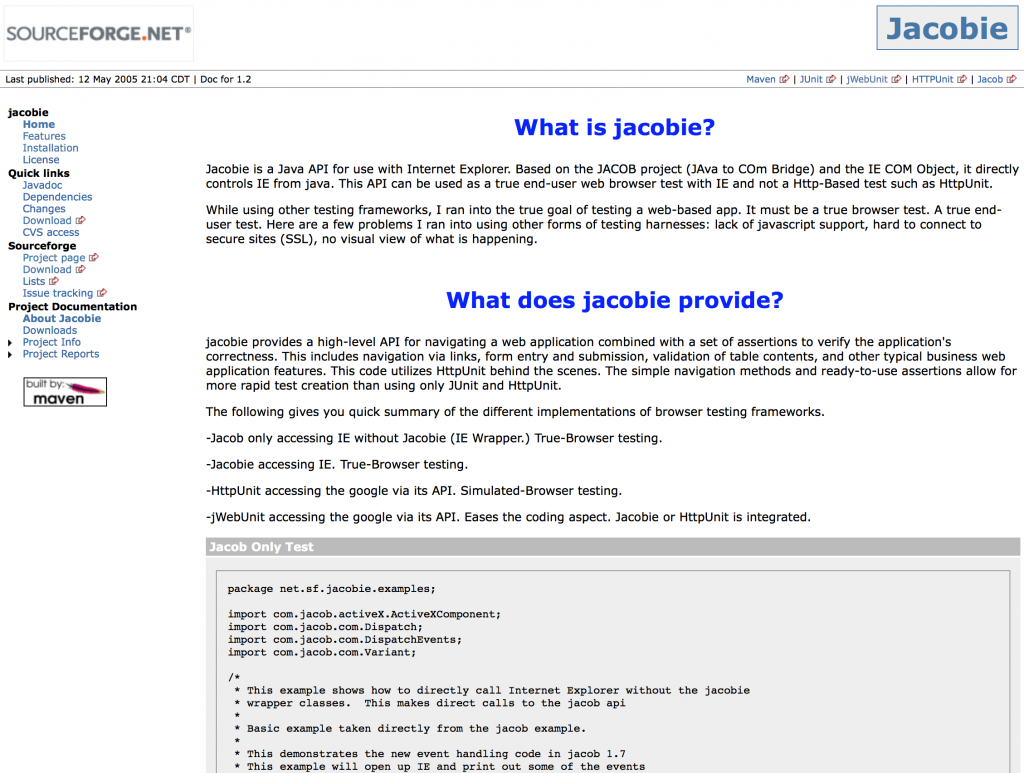
Task: Open the Home sidebar link
Action: pyautogui.click(x=39, y=124)
